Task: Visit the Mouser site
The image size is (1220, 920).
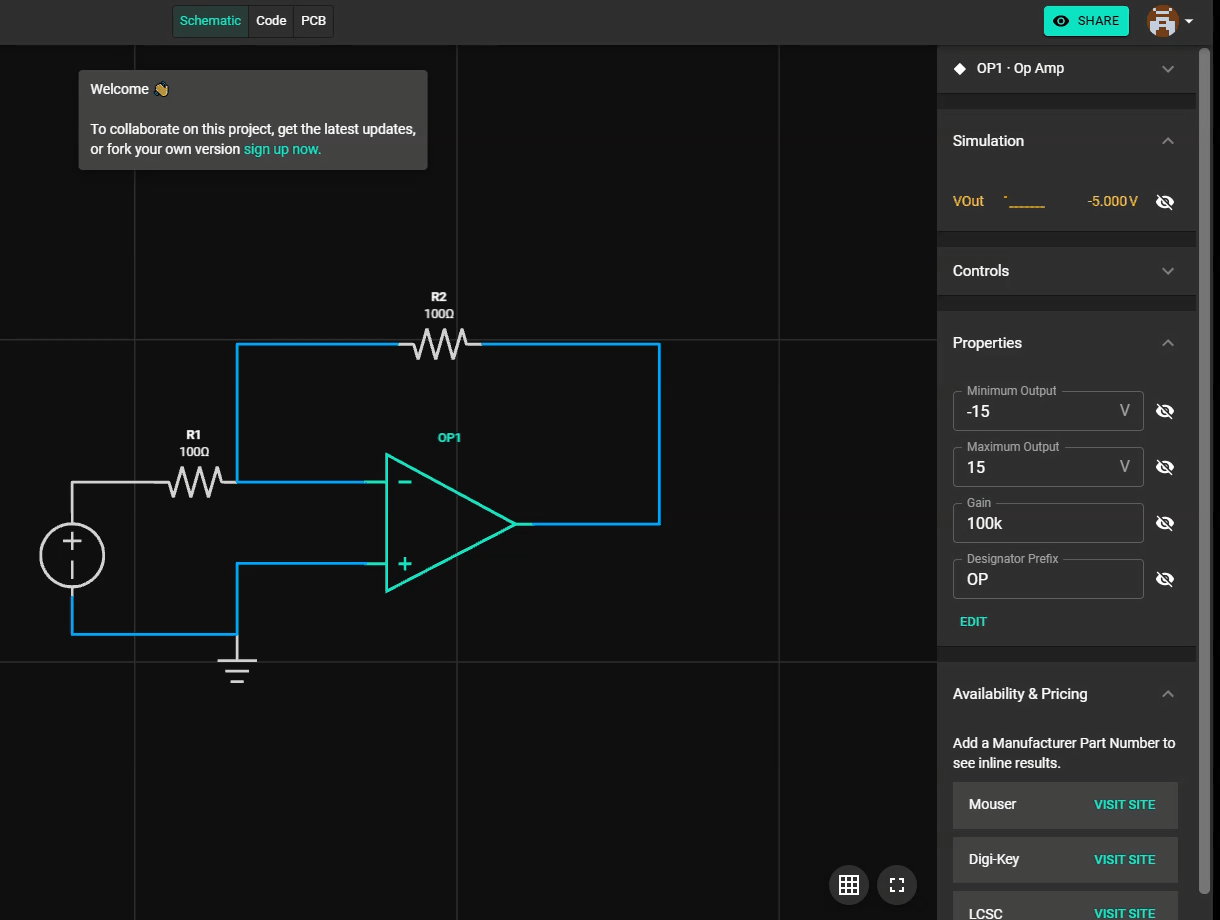Action: tap(1124, 804)
